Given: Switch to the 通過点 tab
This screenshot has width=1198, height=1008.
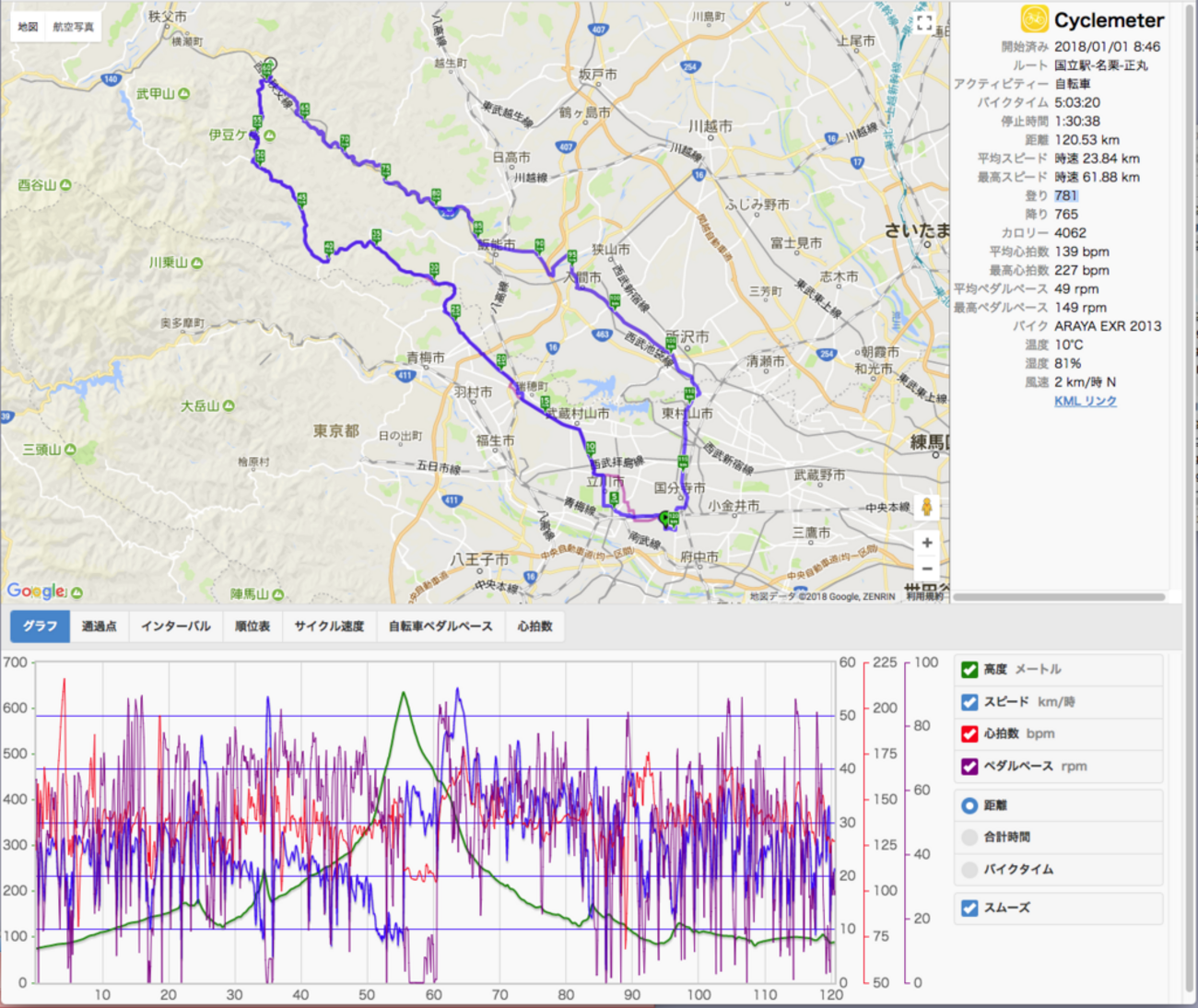Looking at the screenshot, I should [100, 627].
